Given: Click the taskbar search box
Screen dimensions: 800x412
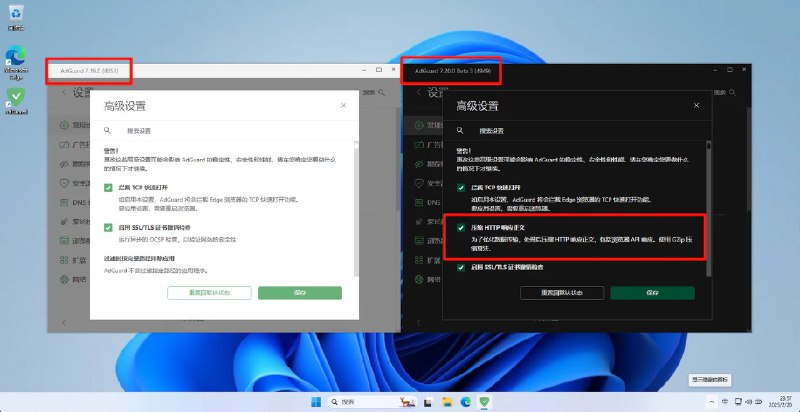Looking at the screenshot, I should point(360,401).
